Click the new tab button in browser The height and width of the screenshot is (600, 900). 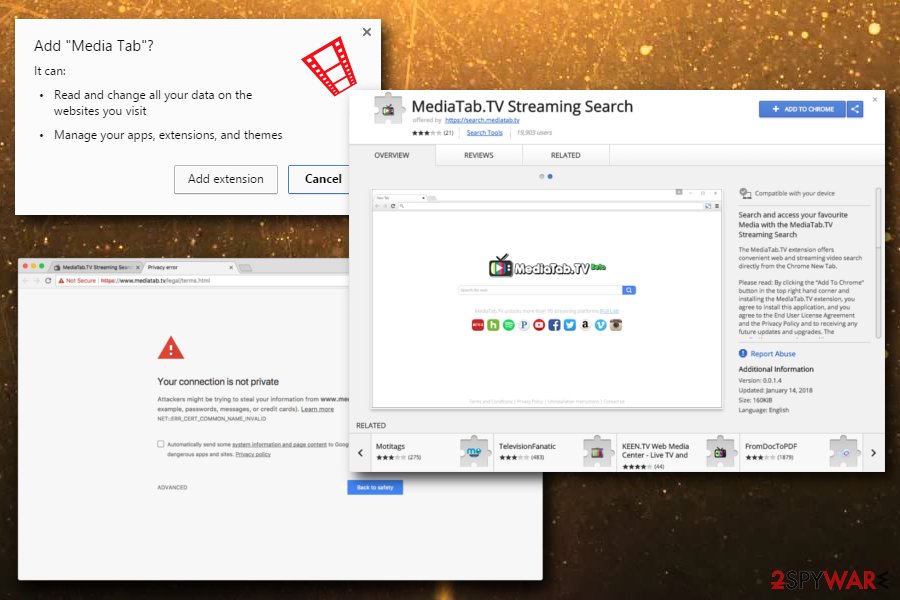245,268
